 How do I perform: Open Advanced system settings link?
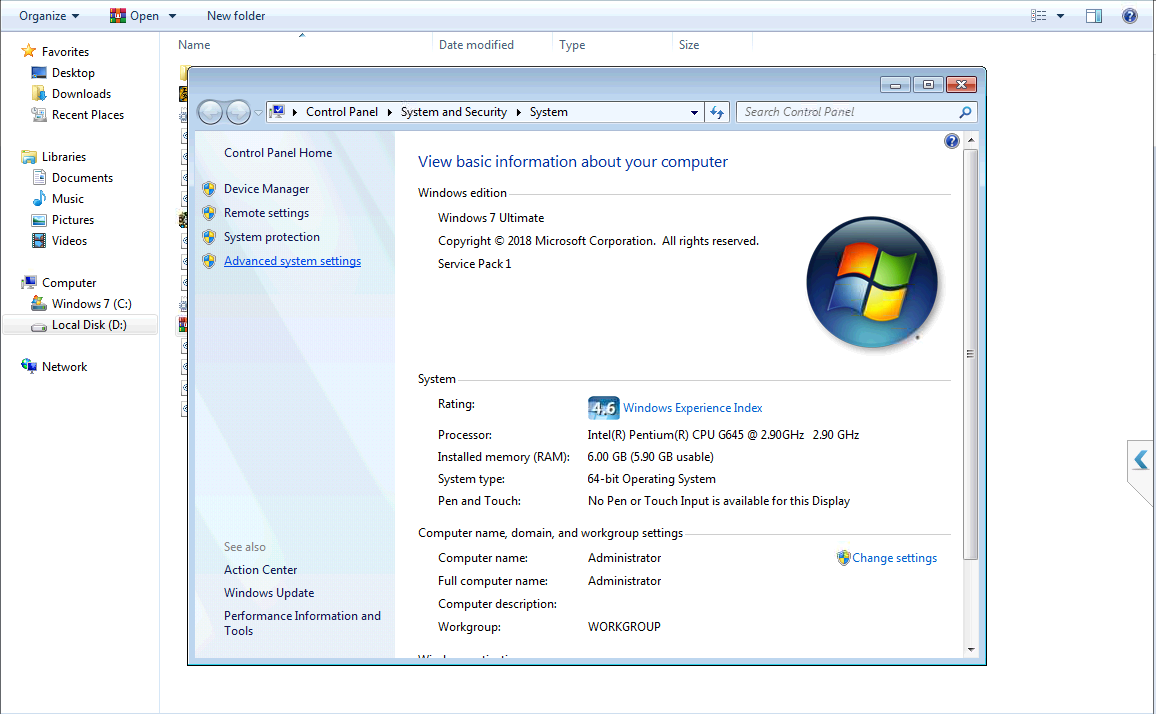pos(292,261)
